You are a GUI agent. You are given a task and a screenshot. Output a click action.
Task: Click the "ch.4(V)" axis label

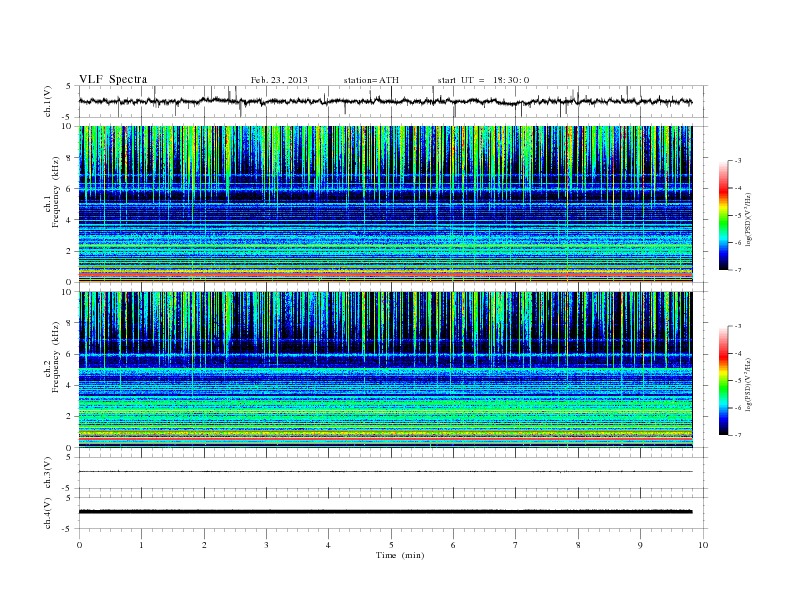pos(48,513)
